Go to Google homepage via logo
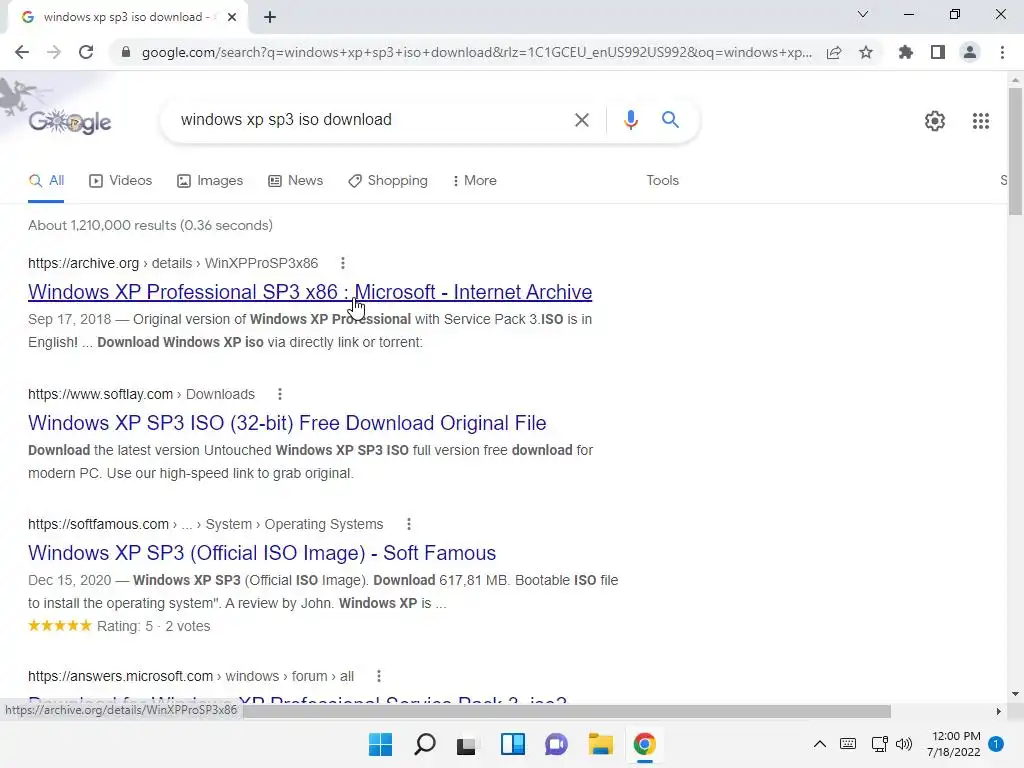The height and width of the screenshot is (768, 1024). [70, 121]
